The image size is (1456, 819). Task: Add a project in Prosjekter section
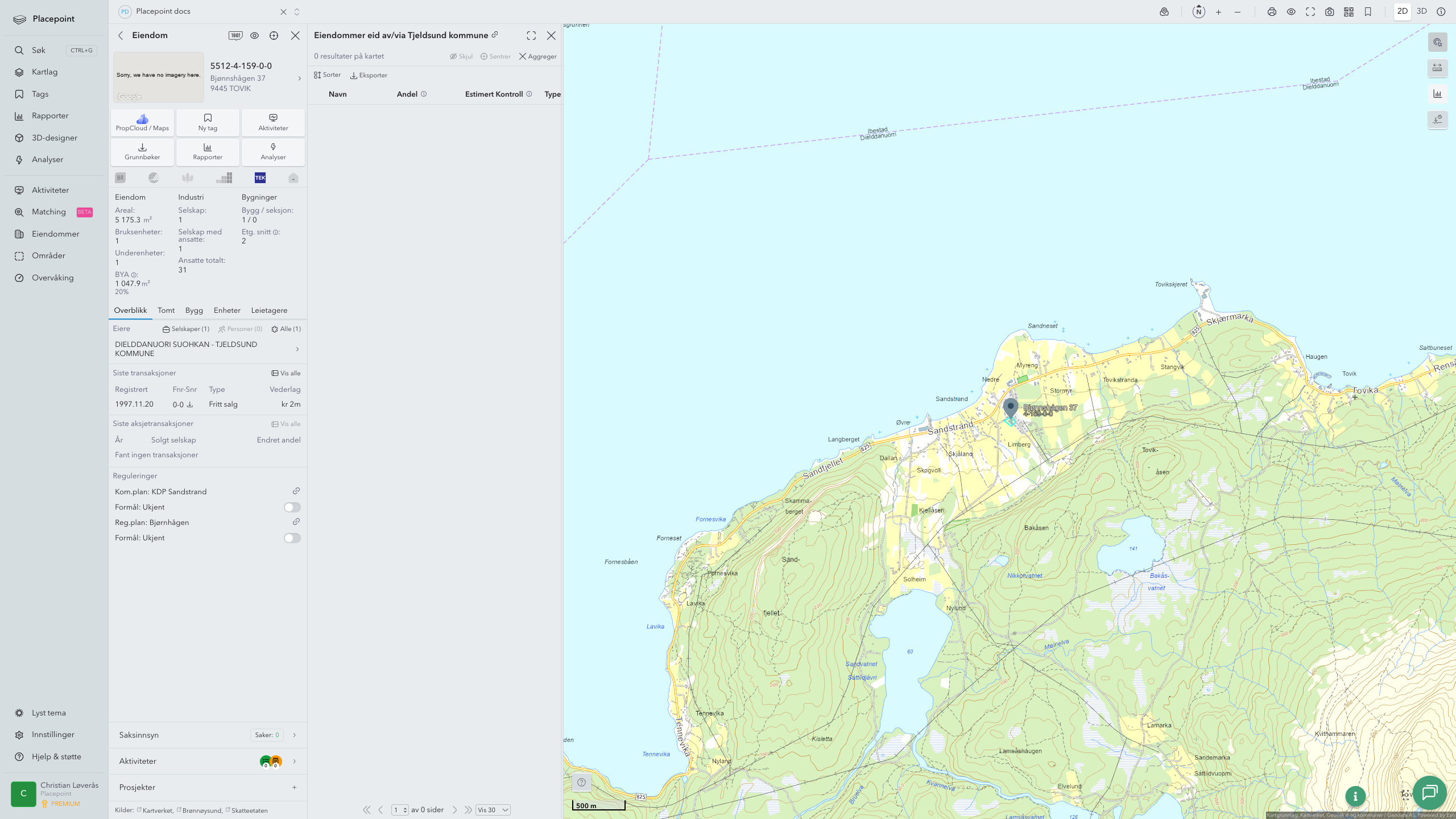click(295, 788)
